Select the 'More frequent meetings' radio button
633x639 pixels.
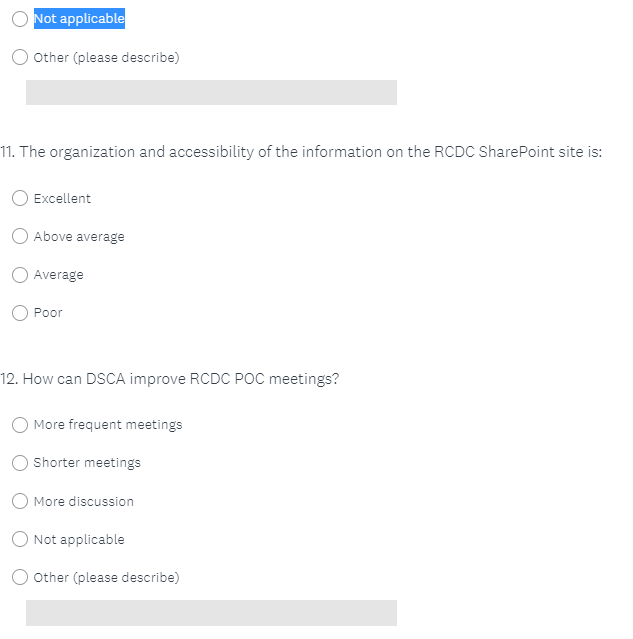20,425
